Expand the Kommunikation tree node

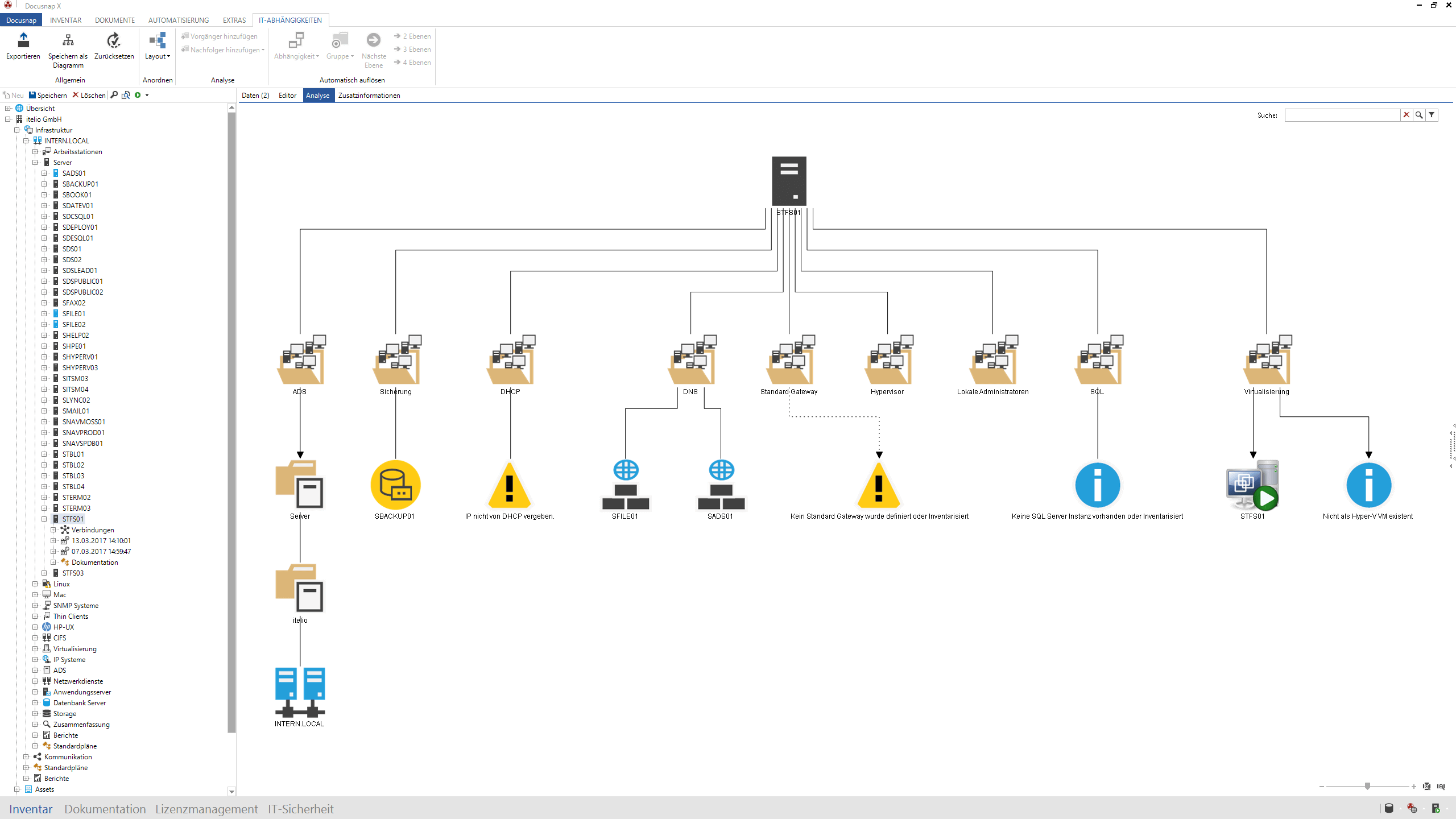(26, 756)
